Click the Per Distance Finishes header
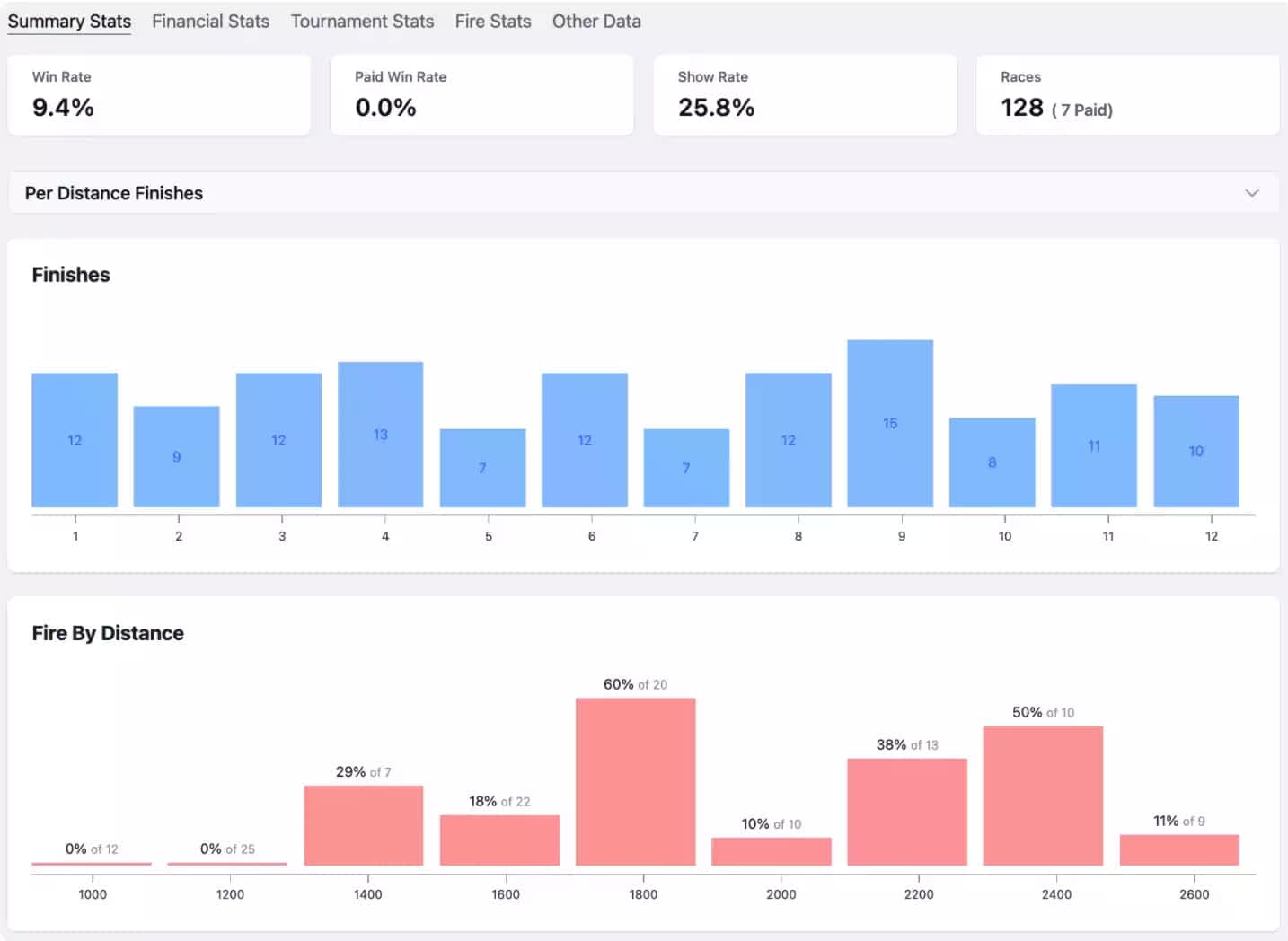The height and width of the screenshot is (941, 1288). [114, 193]
